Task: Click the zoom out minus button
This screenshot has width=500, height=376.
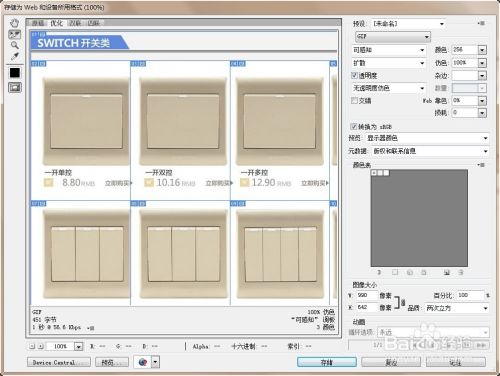Action: click(x=32, y=346)
